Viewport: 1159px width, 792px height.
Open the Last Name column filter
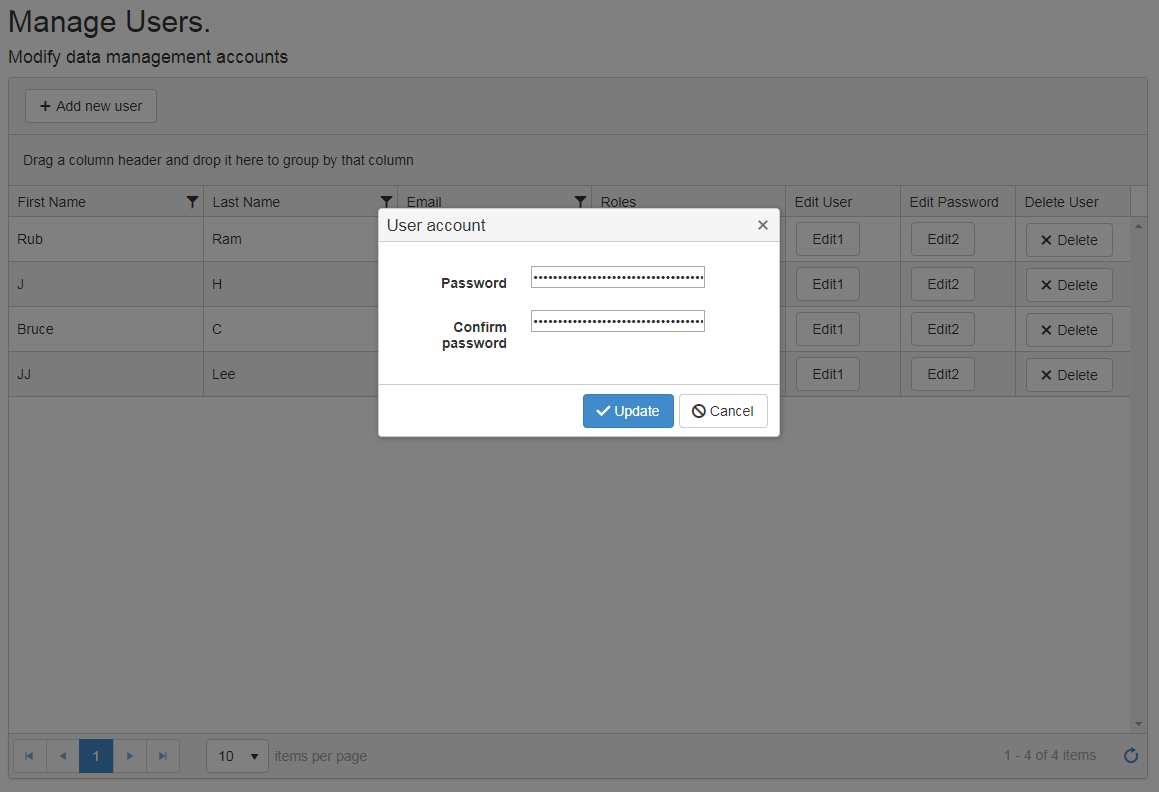point(387,202)
